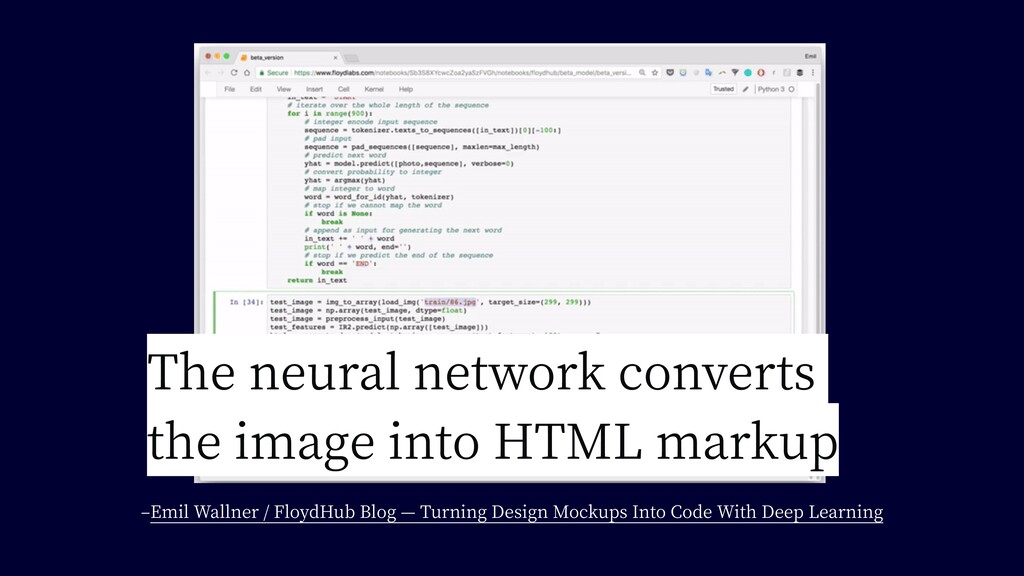Close the beta_version browser tab
This screenshot has width=1024, height=576.
point(336,57)
